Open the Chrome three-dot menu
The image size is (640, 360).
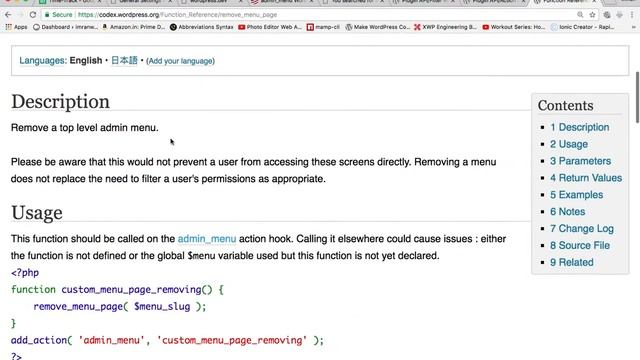(632, 15)
